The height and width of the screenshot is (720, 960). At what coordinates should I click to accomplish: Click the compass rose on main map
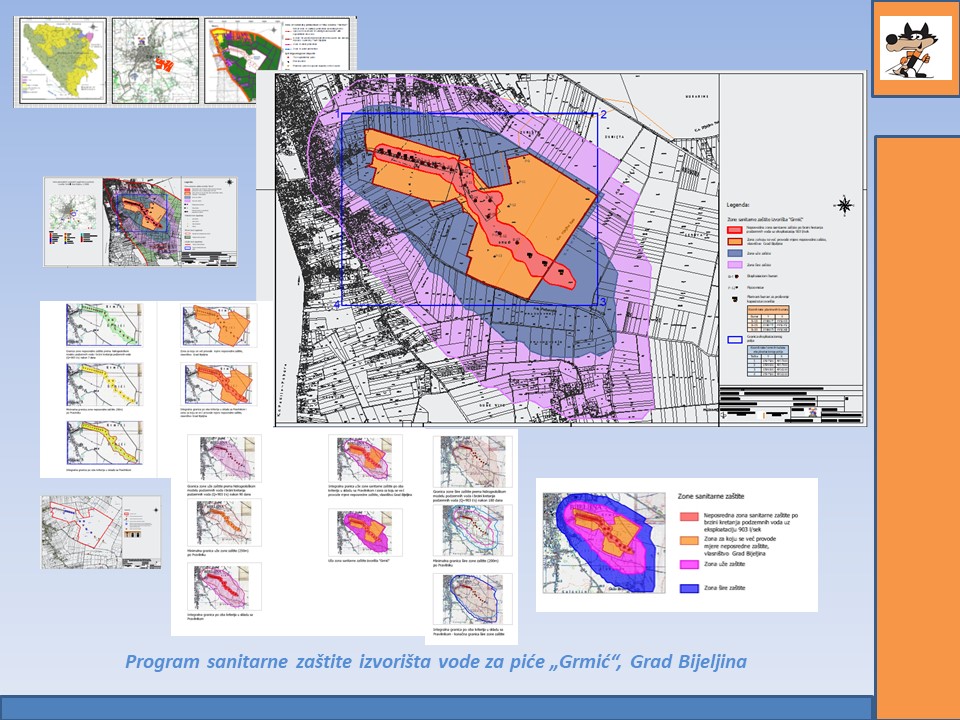point(844,206)
